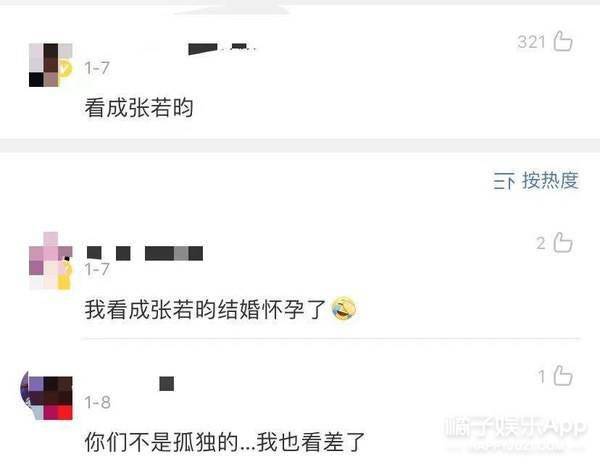
Task: Tap the yellow badge on the pink avatar
Action: pos(65,274)
